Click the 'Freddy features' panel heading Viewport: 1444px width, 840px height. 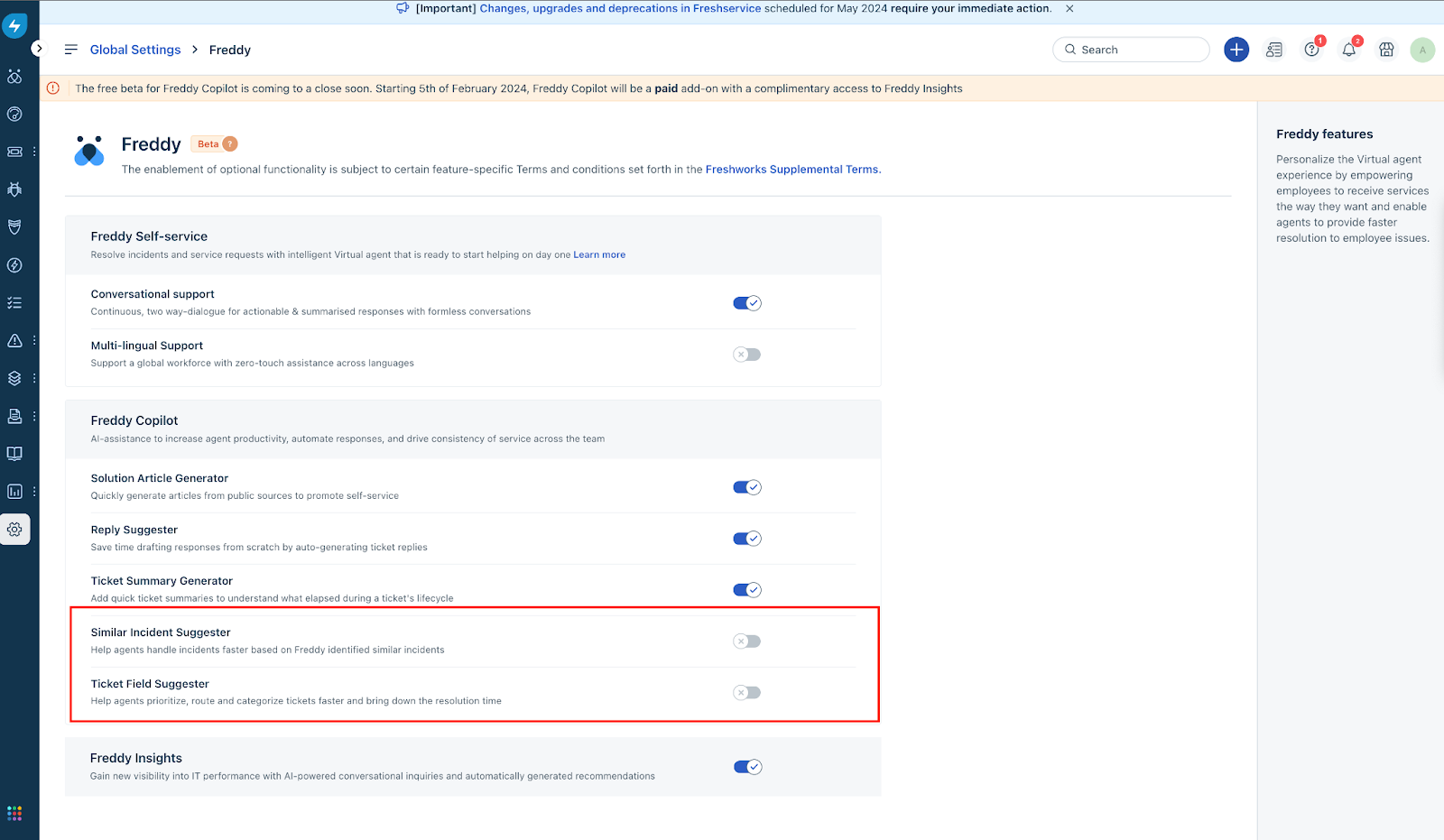pyautogui.click(x=1325, y=134)
